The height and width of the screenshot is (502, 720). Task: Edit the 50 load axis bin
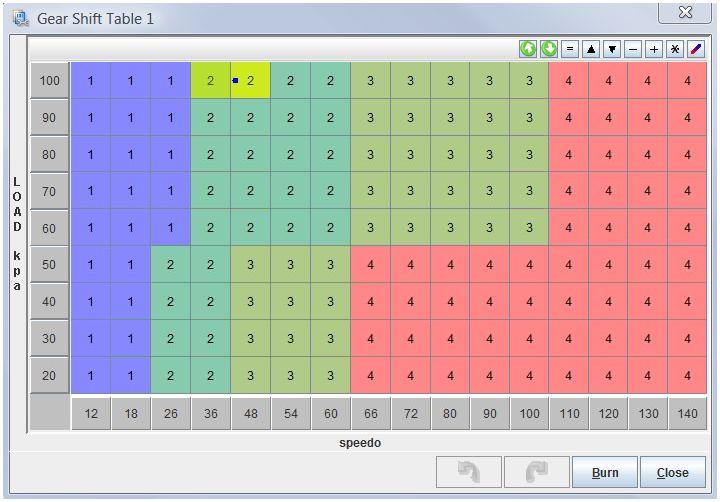point(49,265)
